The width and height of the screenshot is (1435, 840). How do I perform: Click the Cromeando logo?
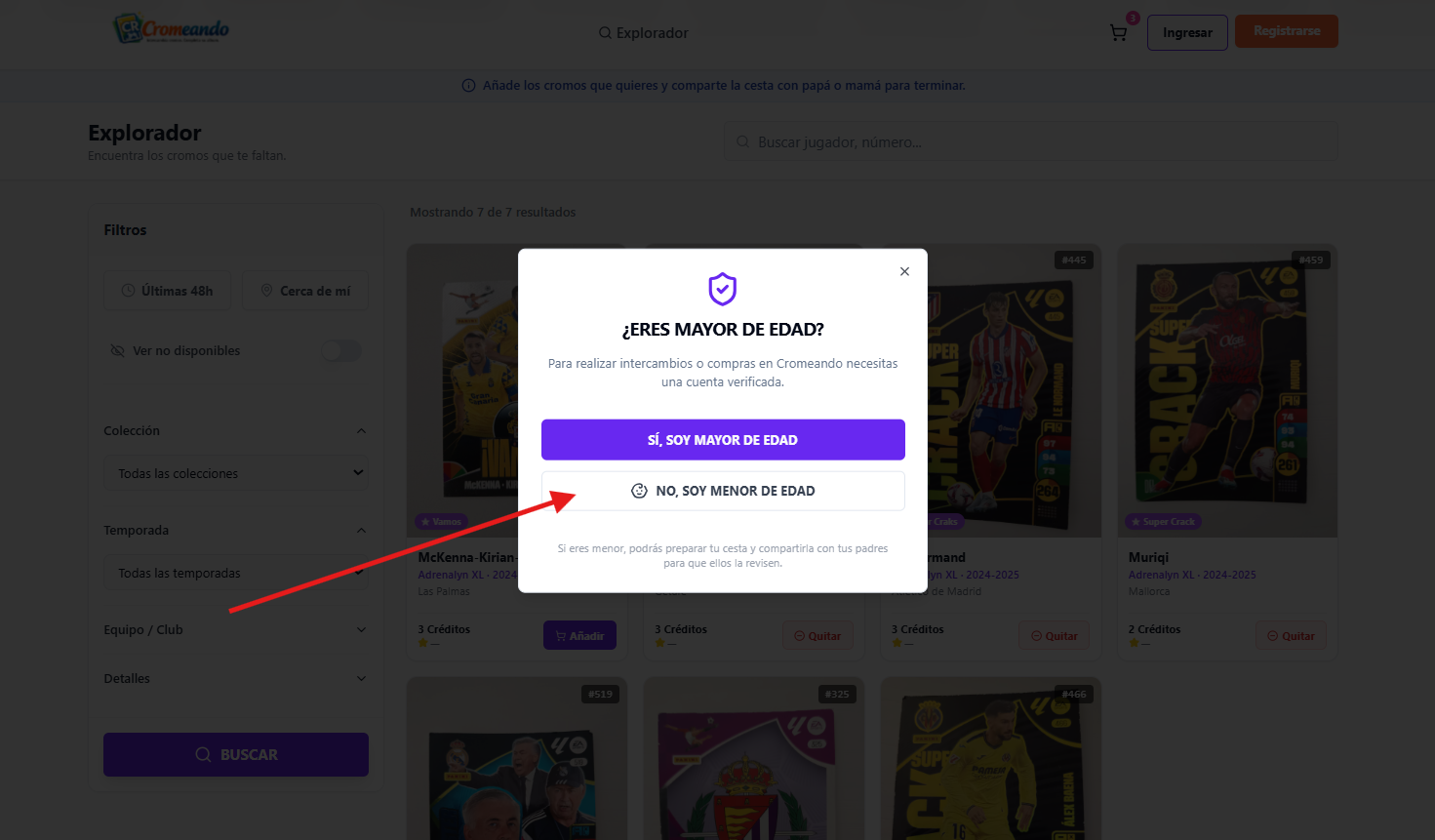click(x=172, y=29)
